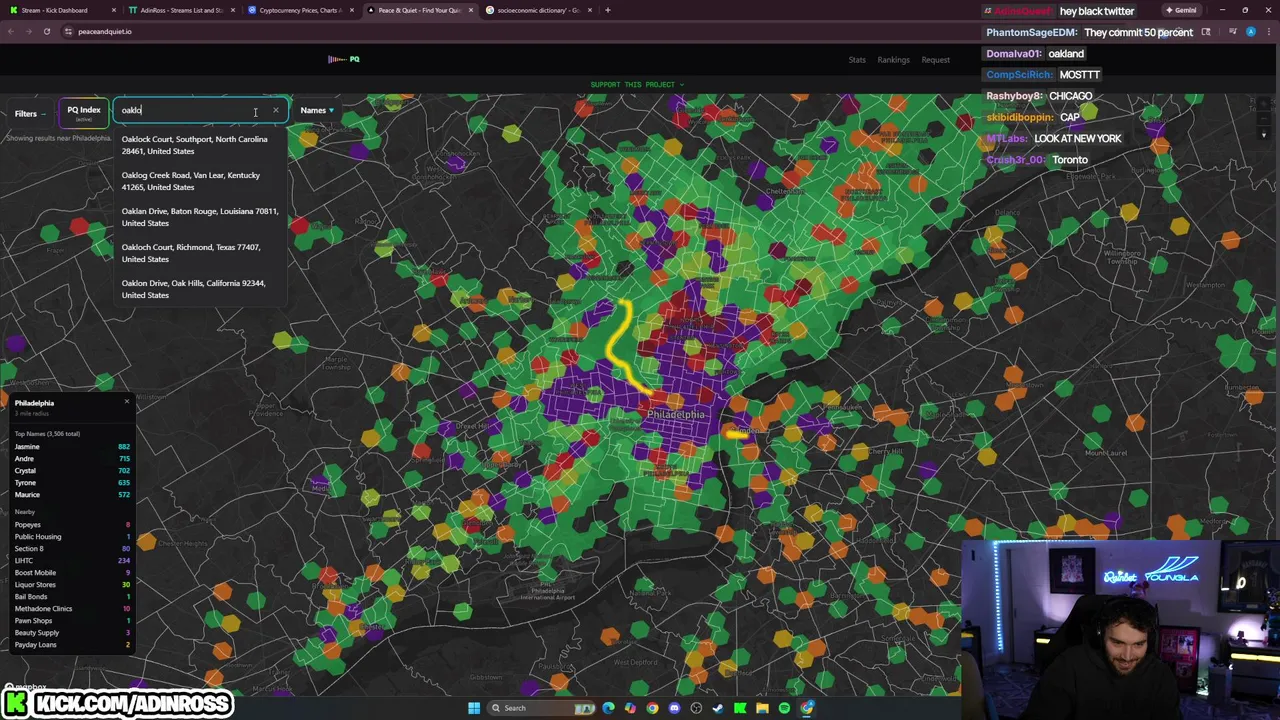Click the name Andre in Top Names
The image size is (1280, 720).
[24, 459]
